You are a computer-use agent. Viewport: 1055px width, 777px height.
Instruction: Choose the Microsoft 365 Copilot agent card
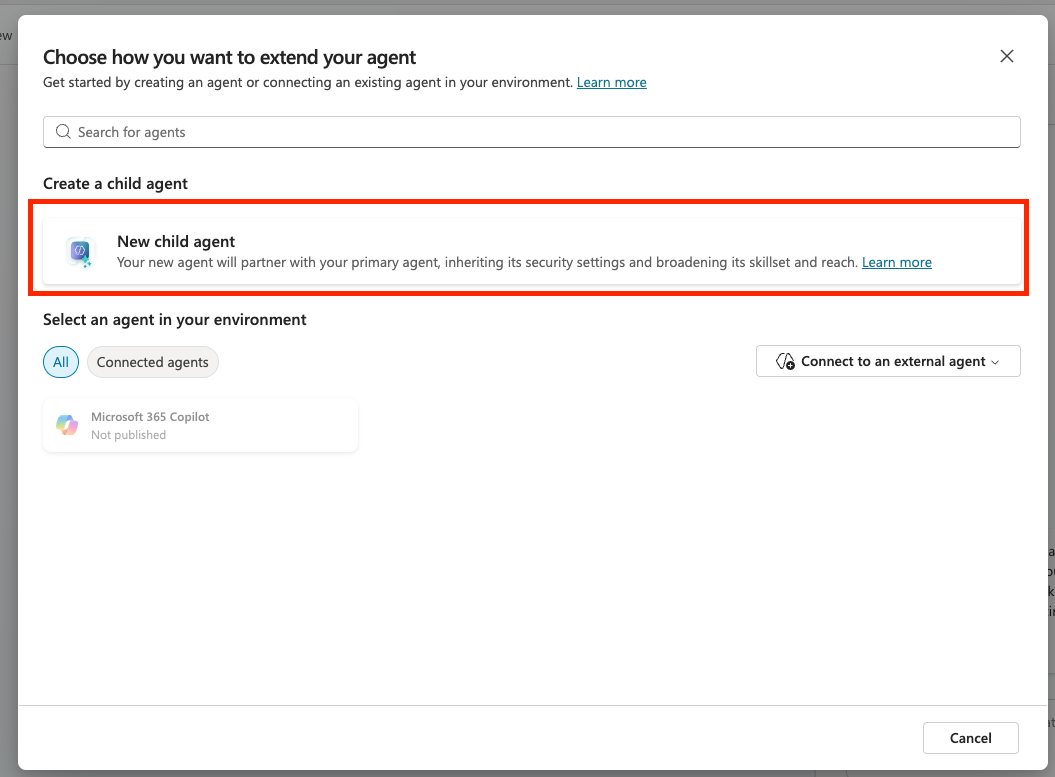coord(200,425)
